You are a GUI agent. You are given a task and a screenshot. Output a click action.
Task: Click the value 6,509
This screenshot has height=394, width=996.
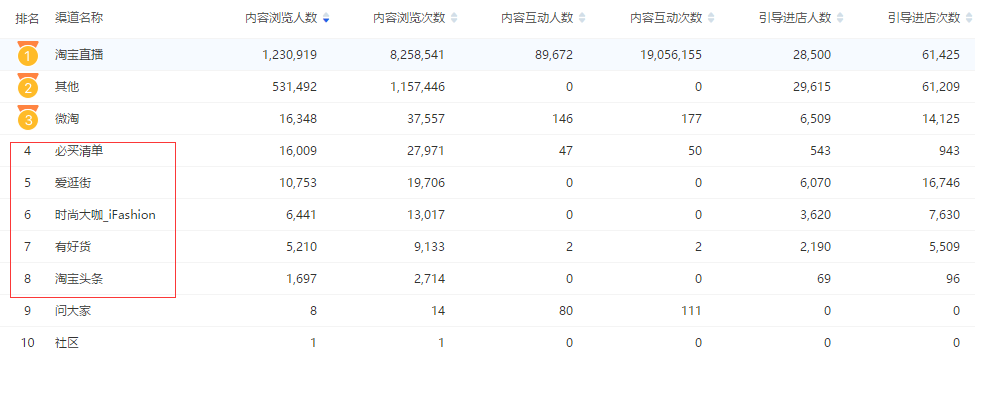[x=816, y=119]
